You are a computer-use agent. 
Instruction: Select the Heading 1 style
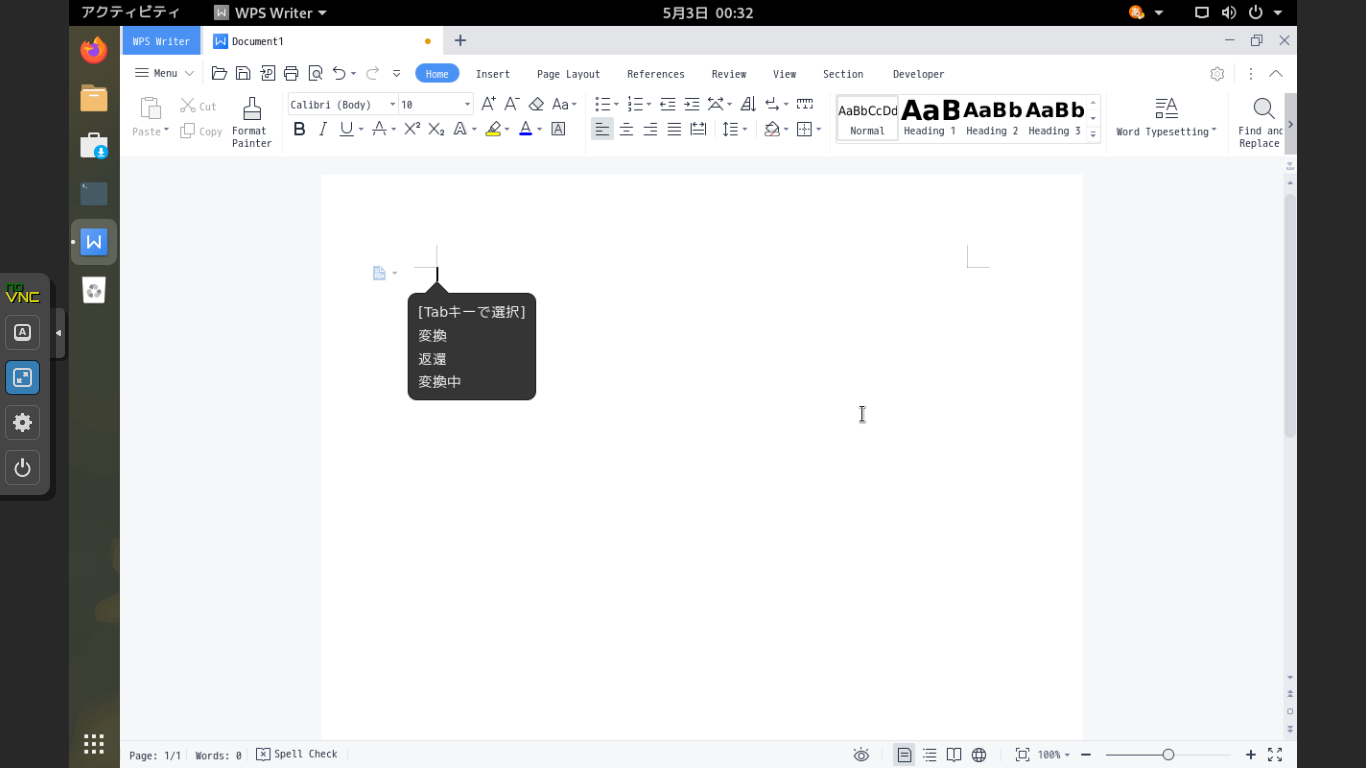coord(929,117)
